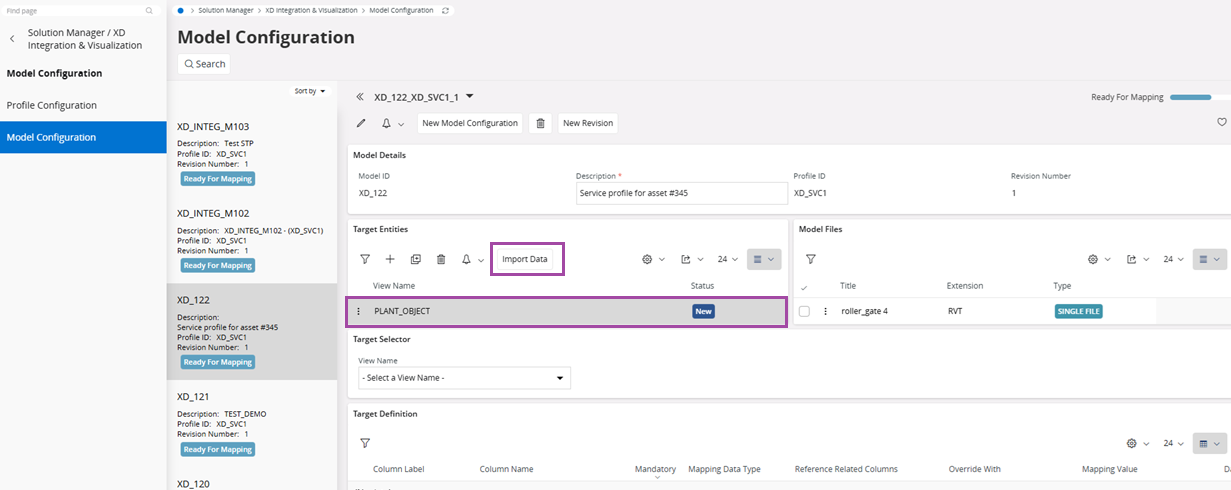Toggle select-all in Model Files header
This screenshot has height=490, width=1231.
pos(804,287)
